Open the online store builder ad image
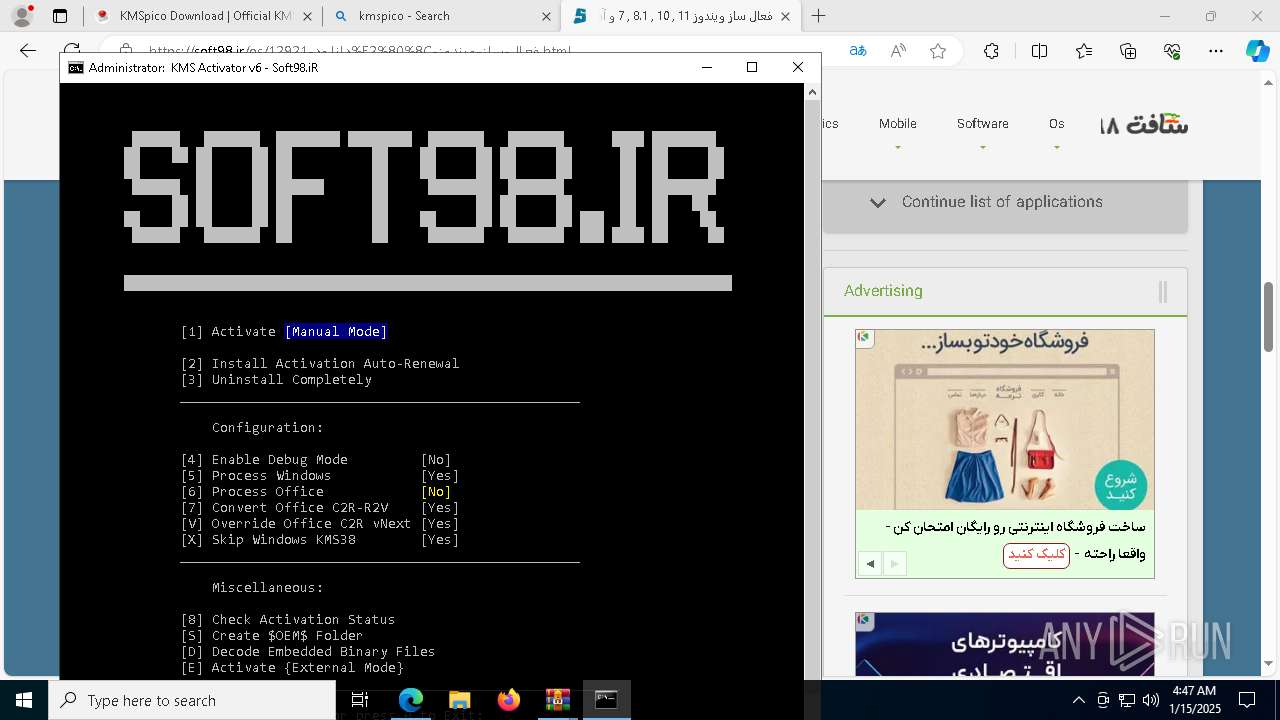1280x720 pixels. [1005, 420]
